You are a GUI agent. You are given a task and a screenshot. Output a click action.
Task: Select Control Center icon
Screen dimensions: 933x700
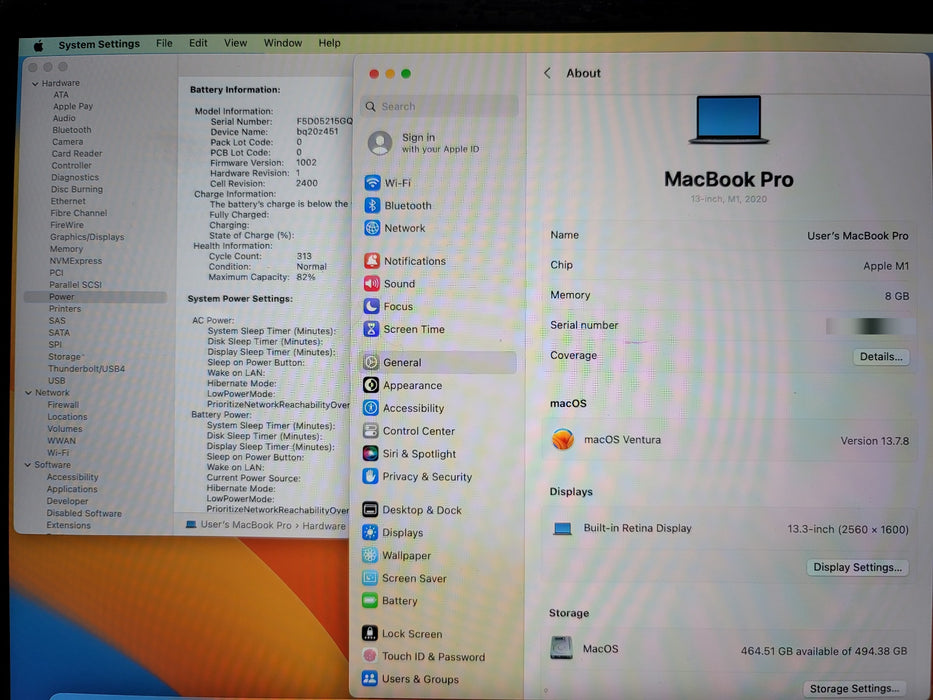pyautogui.click(x=370, y=430)
